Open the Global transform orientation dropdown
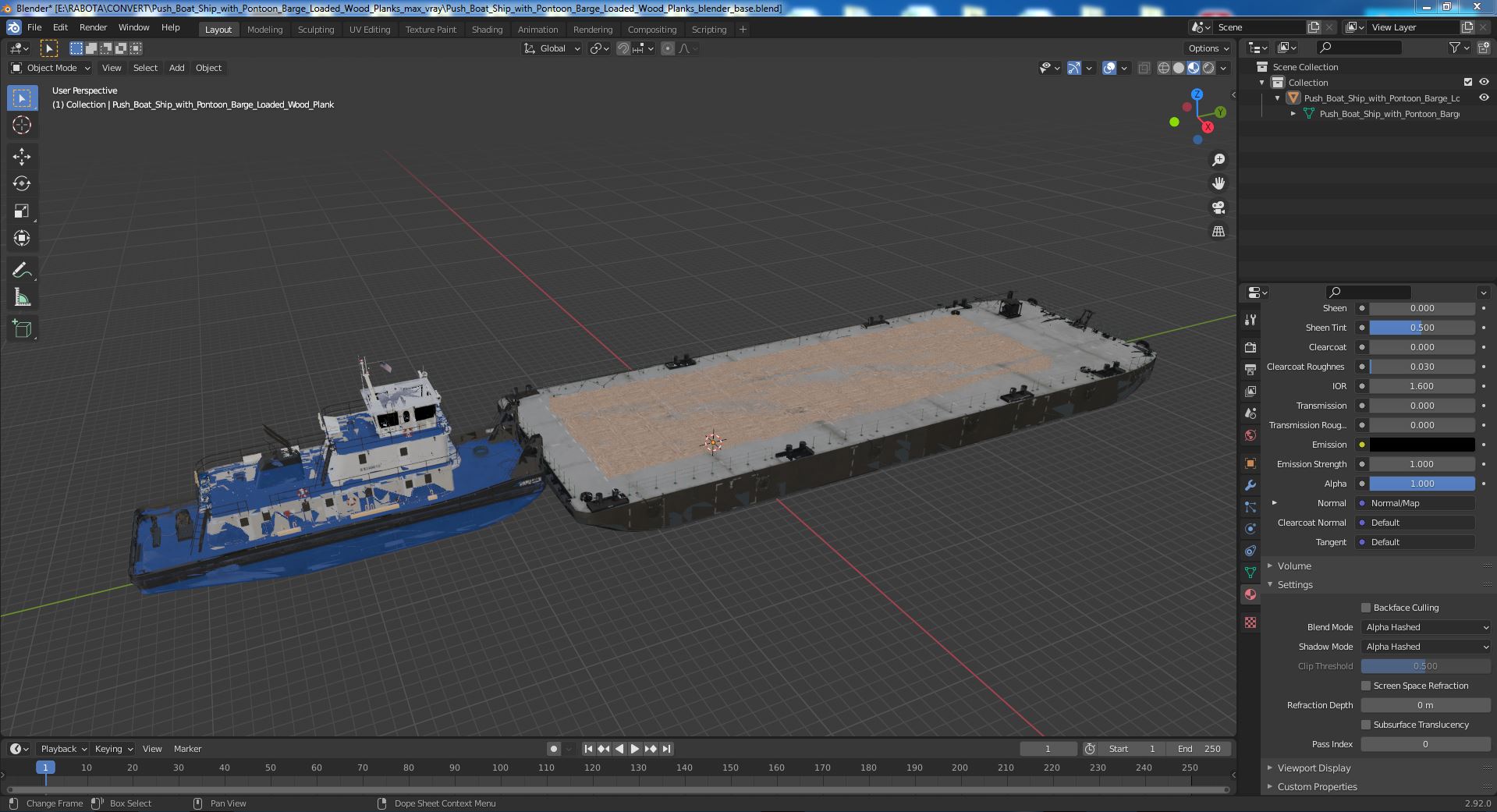The width and height of the screenshot is (1497, 812). tap(552, 48)
